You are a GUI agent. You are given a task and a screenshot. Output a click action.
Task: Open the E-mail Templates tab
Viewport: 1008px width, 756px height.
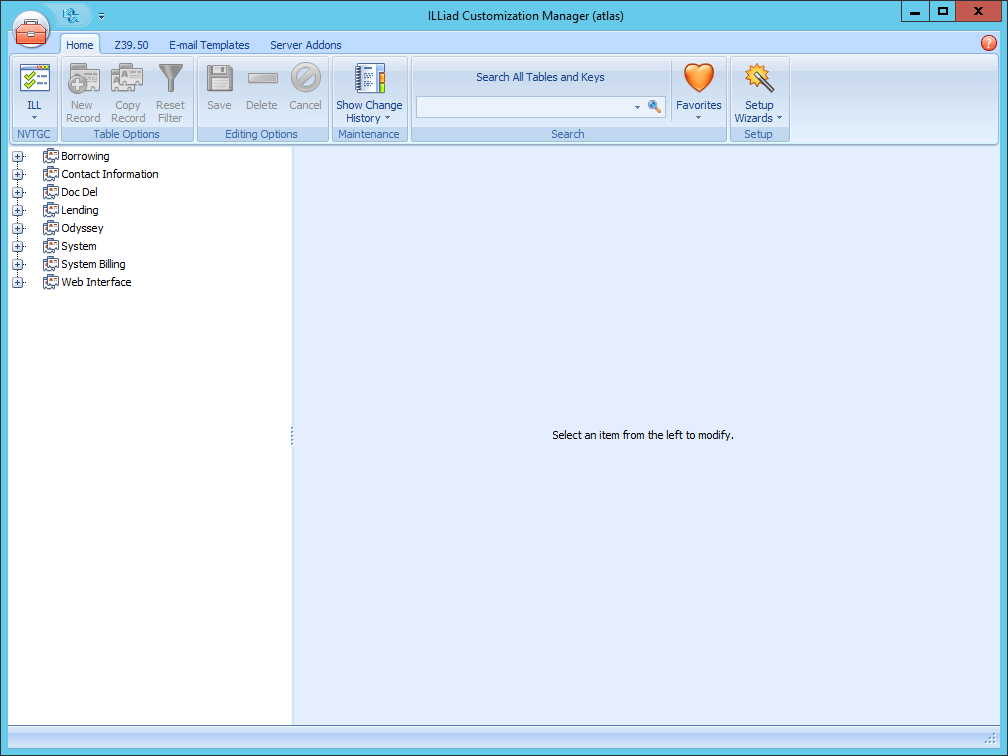[x=209, y=45]
